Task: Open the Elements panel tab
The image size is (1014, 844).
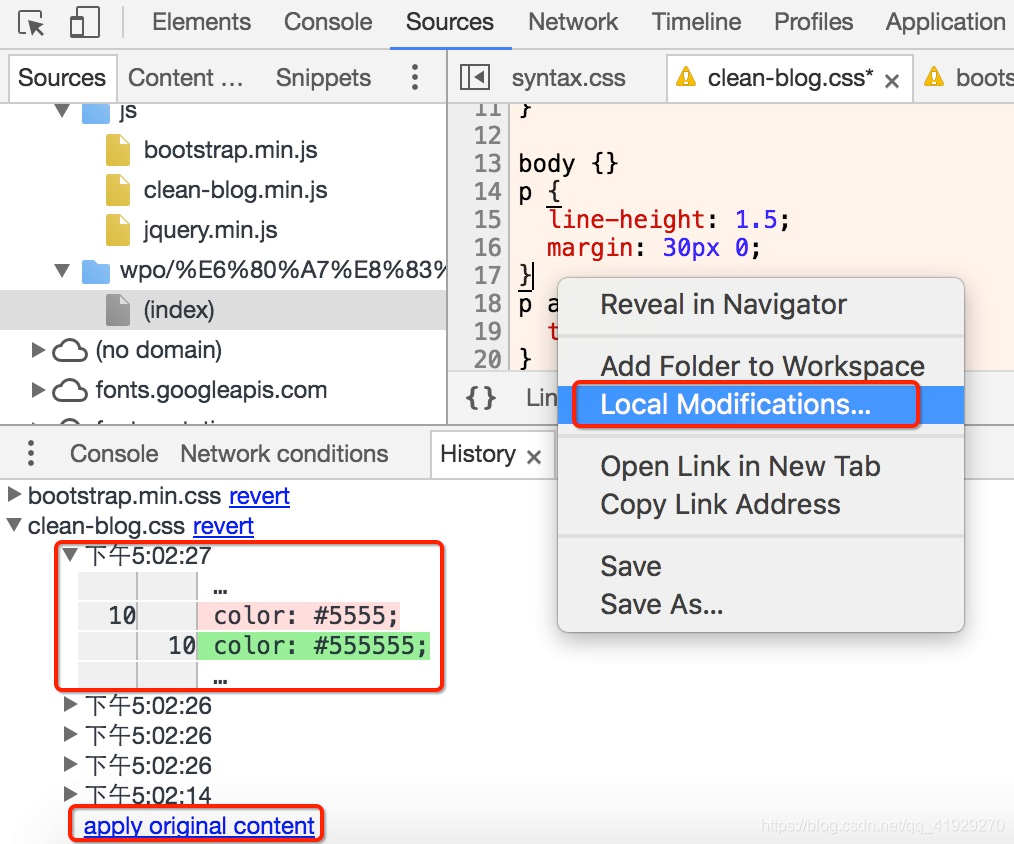Action: coord(201,22)
